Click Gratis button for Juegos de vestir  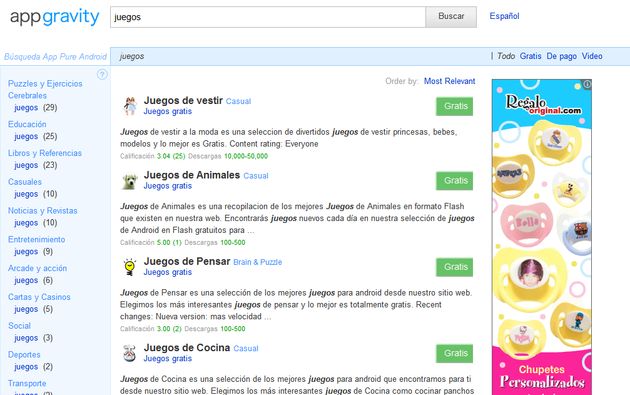[x=454, y=106]
